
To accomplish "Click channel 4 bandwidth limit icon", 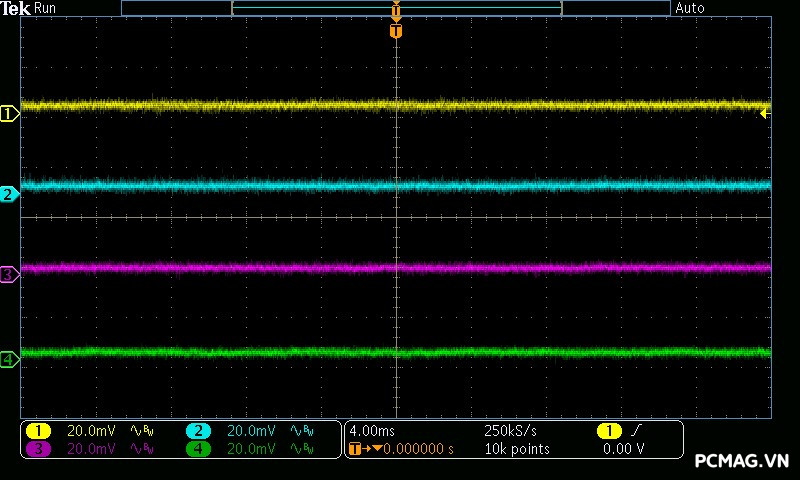I will pos(301,449).
